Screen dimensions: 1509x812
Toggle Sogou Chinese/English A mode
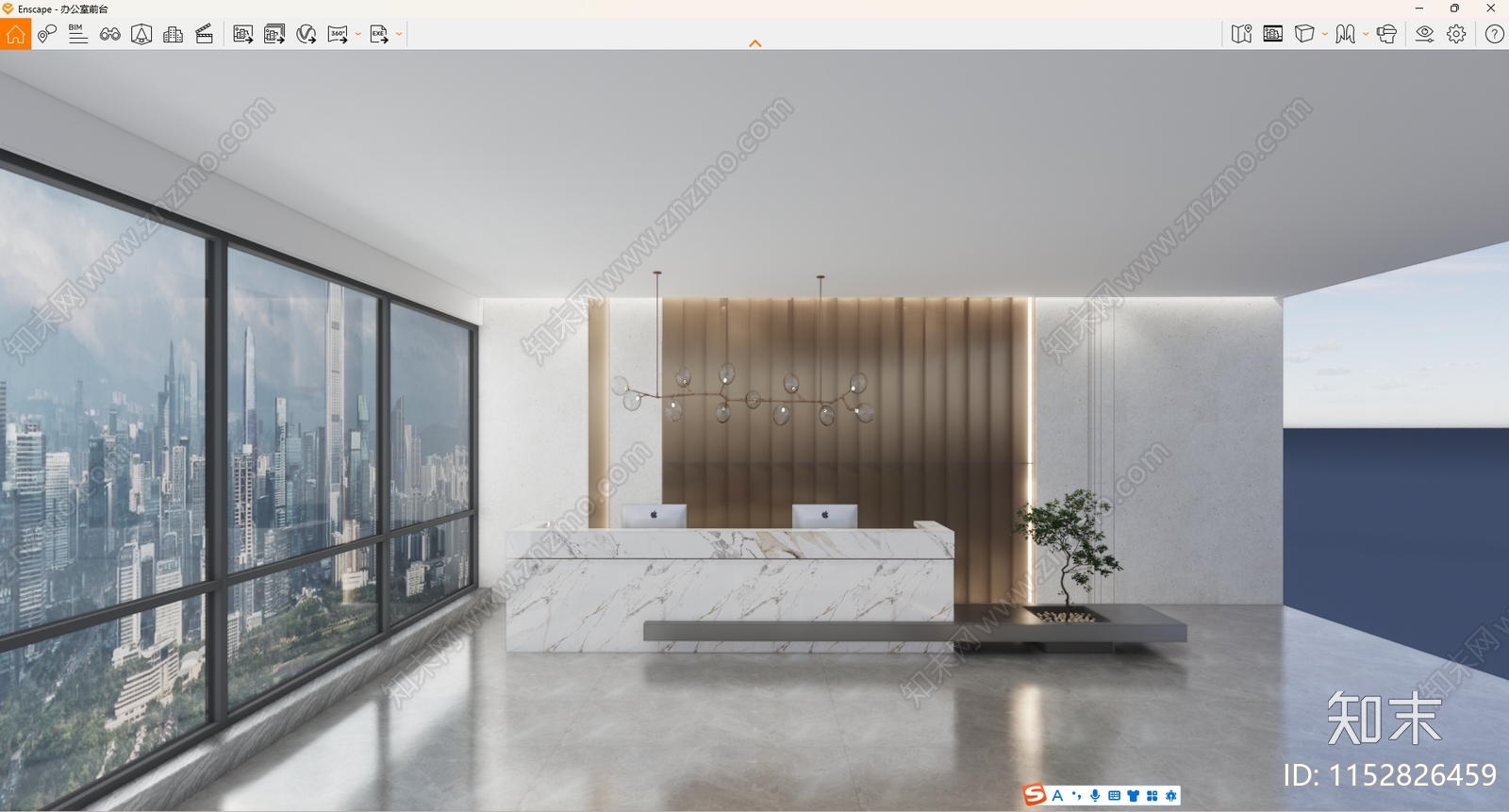(x=1057, y=796)
